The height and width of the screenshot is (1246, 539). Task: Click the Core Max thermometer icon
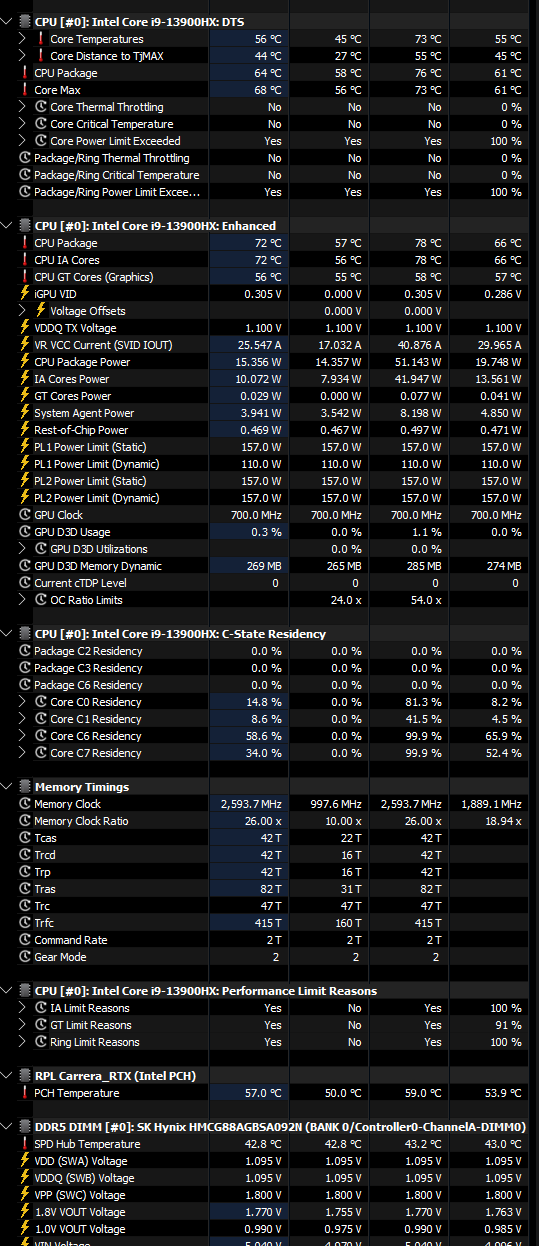[25, 90]
